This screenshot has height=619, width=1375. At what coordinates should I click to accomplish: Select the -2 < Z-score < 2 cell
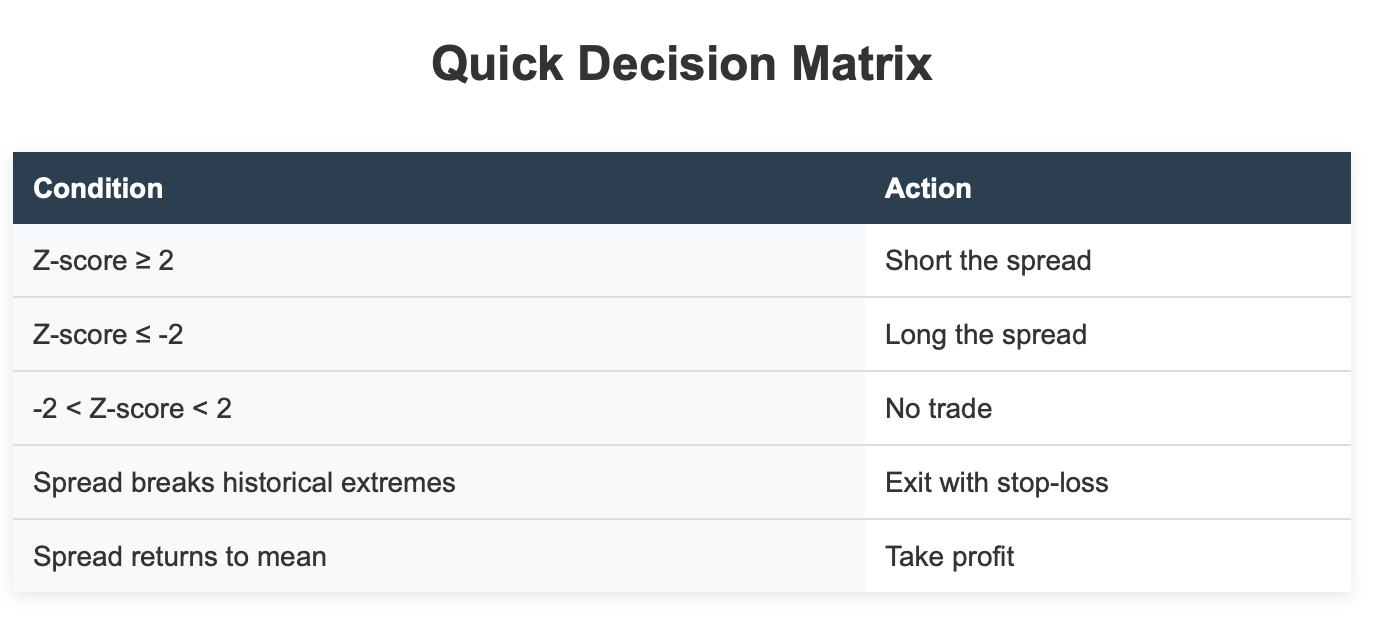tap(439, 408)
